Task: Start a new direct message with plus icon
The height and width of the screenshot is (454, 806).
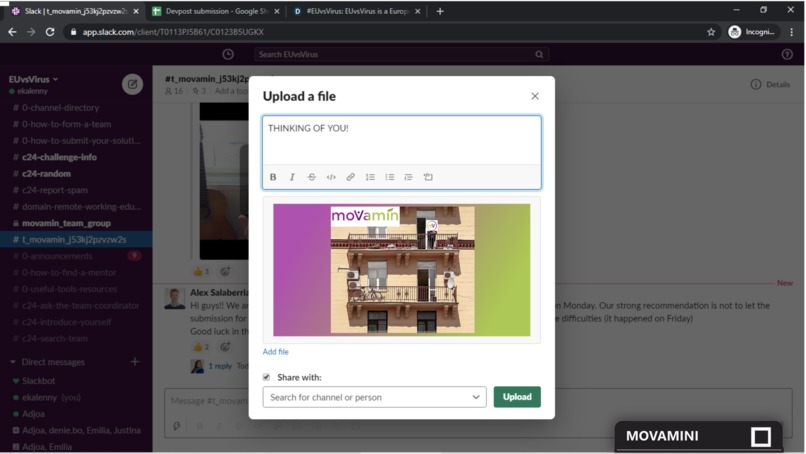Action: coord(135,362)
